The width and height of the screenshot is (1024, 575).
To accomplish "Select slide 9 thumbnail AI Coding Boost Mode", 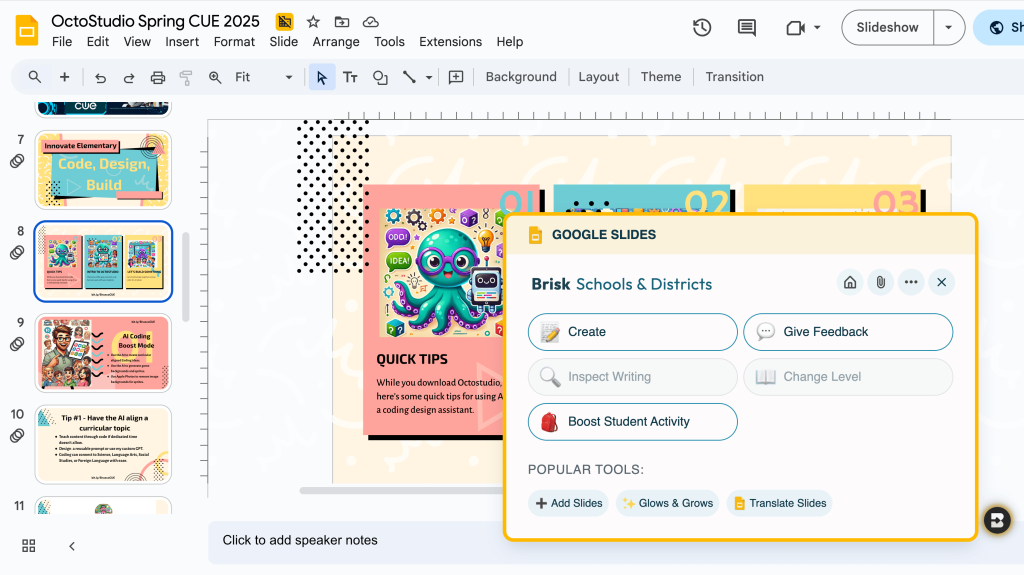I will pyautogui.click(x=103, y=352).
